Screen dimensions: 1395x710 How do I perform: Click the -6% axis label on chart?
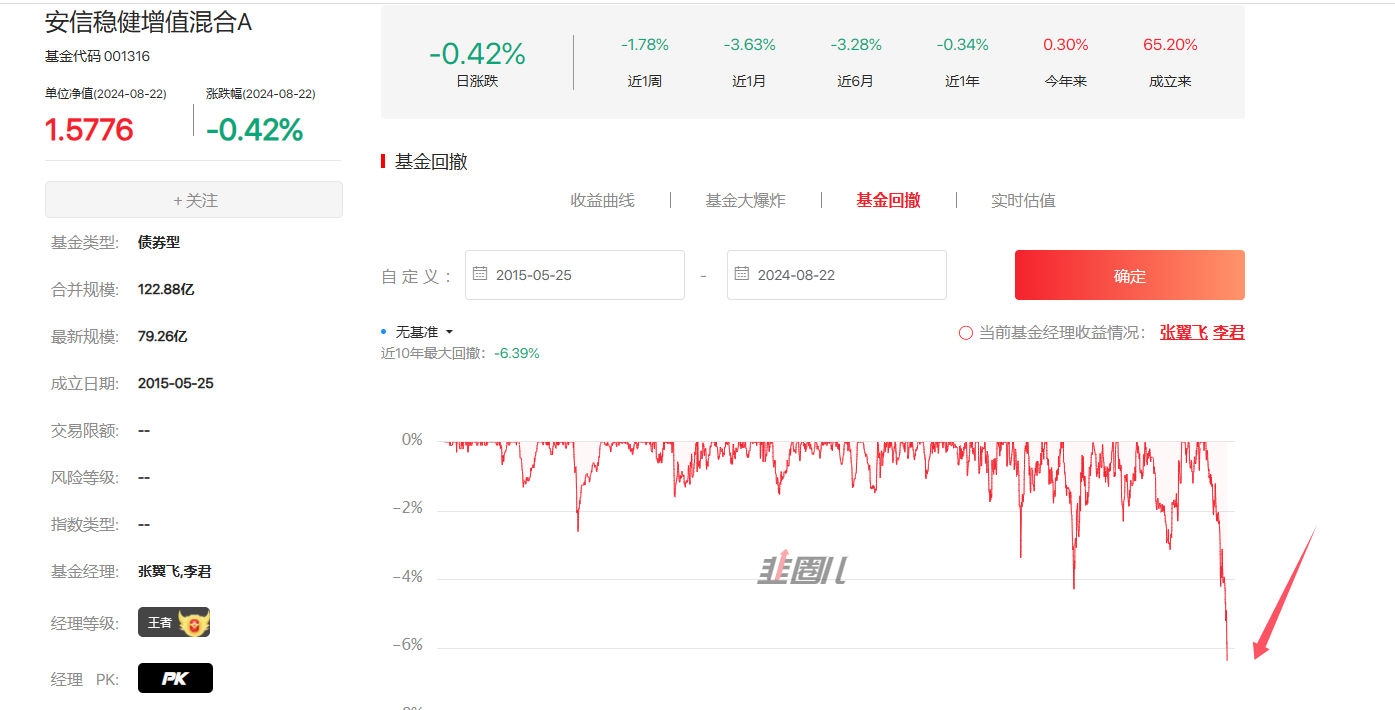click(x=407, y=645)
